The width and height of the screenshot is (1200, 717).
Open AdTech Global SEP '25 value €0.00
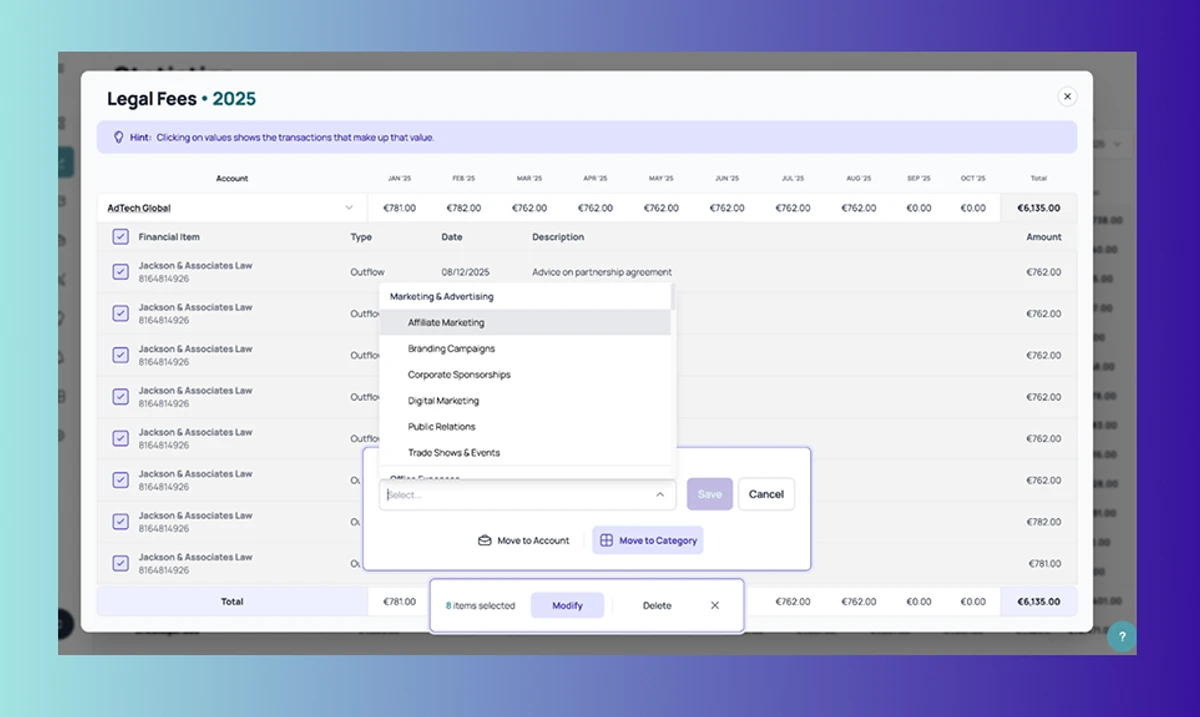click(x=918, y=208)
